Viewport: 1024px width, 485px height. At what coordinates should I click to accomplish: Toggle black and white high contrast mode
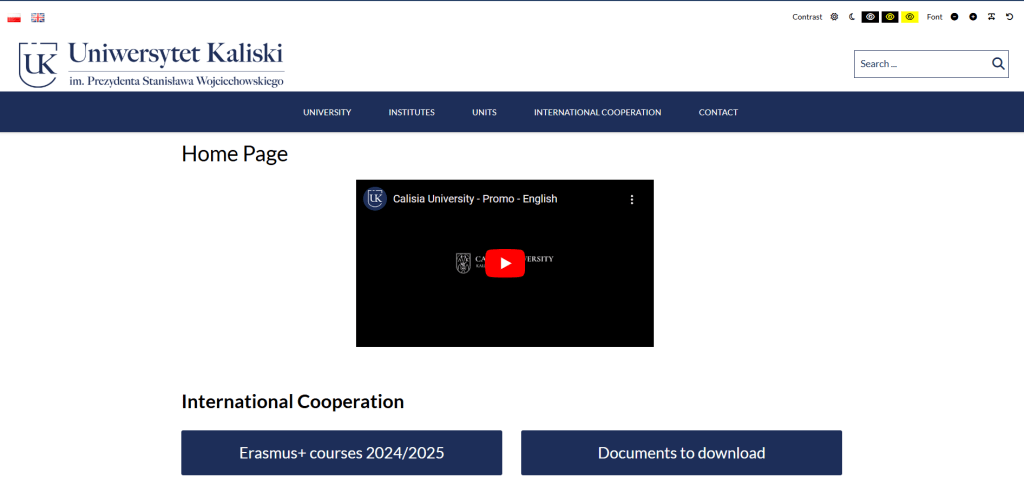click(x=870, y=17)
